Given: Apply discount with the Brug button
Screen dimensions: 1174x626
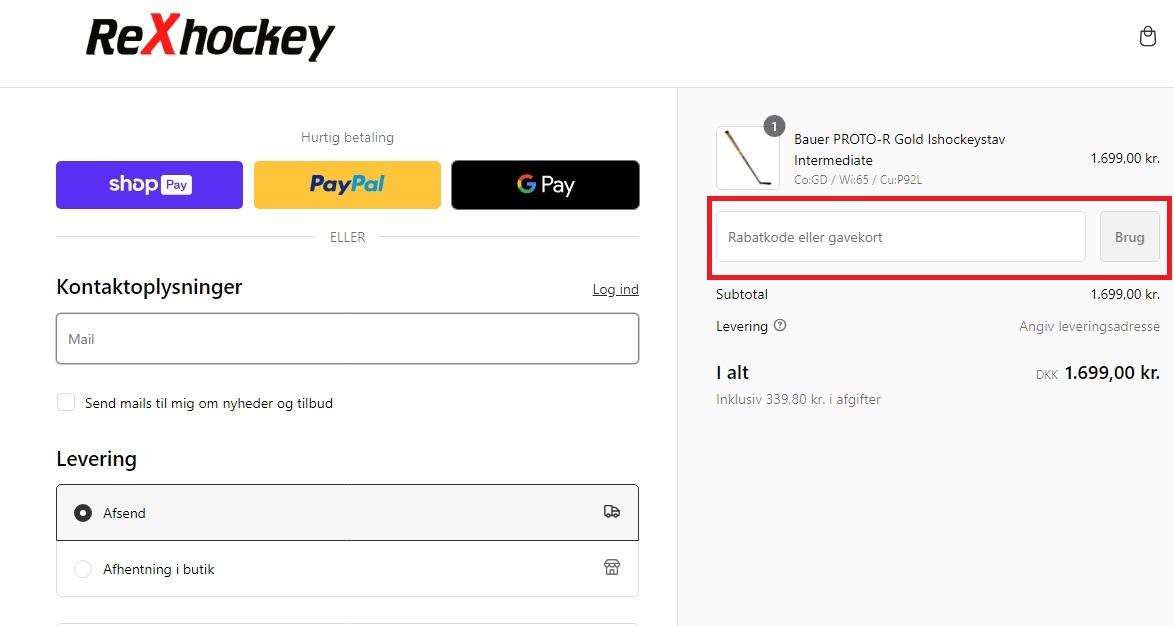Looking at the screenshot, I should pyautogui.click(x=1130, y=237).
